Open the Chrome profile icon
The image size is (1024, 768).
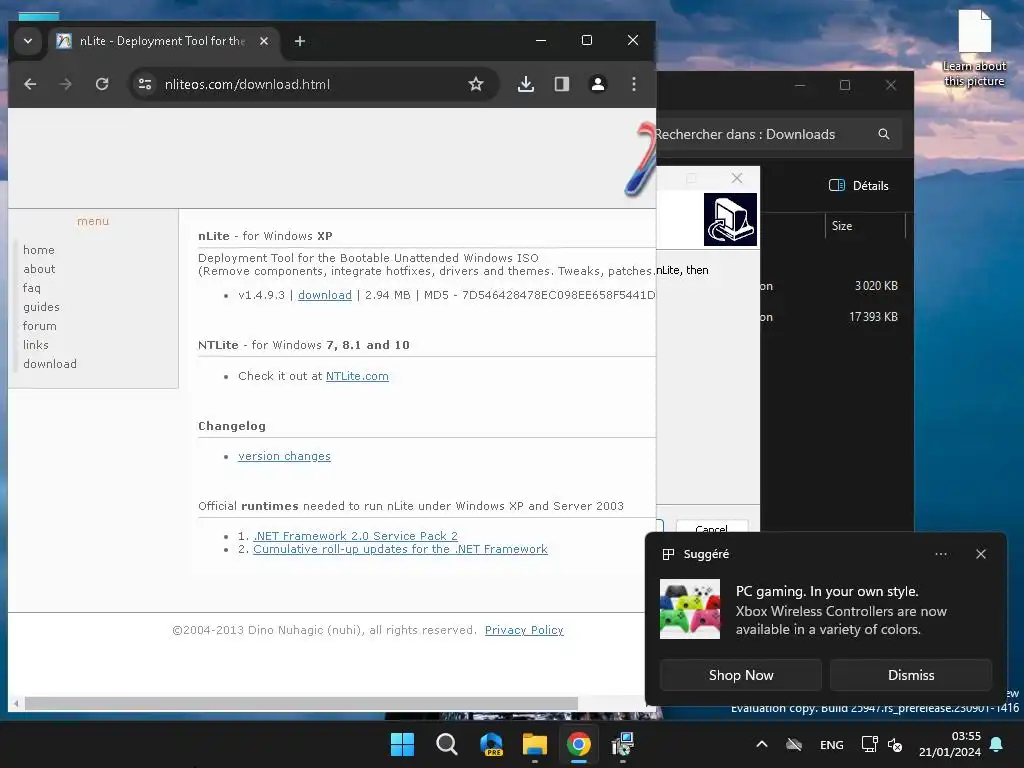pos(598,84)
